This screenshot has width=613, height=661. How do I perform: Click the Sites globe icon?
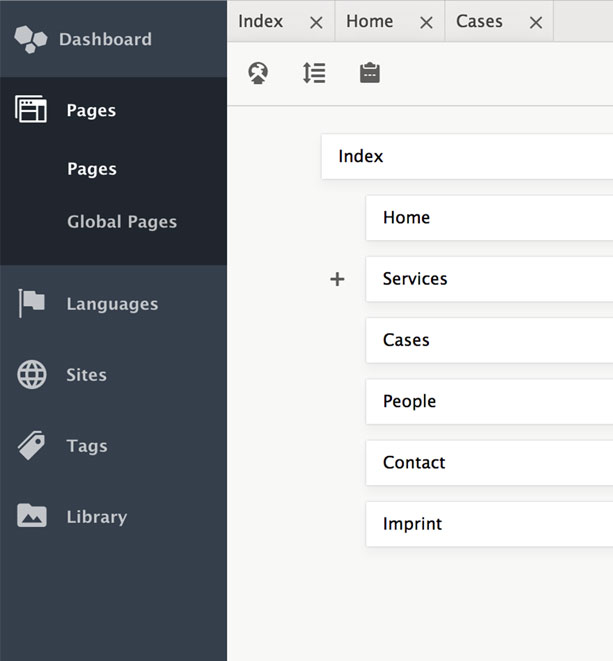(32, 375)
